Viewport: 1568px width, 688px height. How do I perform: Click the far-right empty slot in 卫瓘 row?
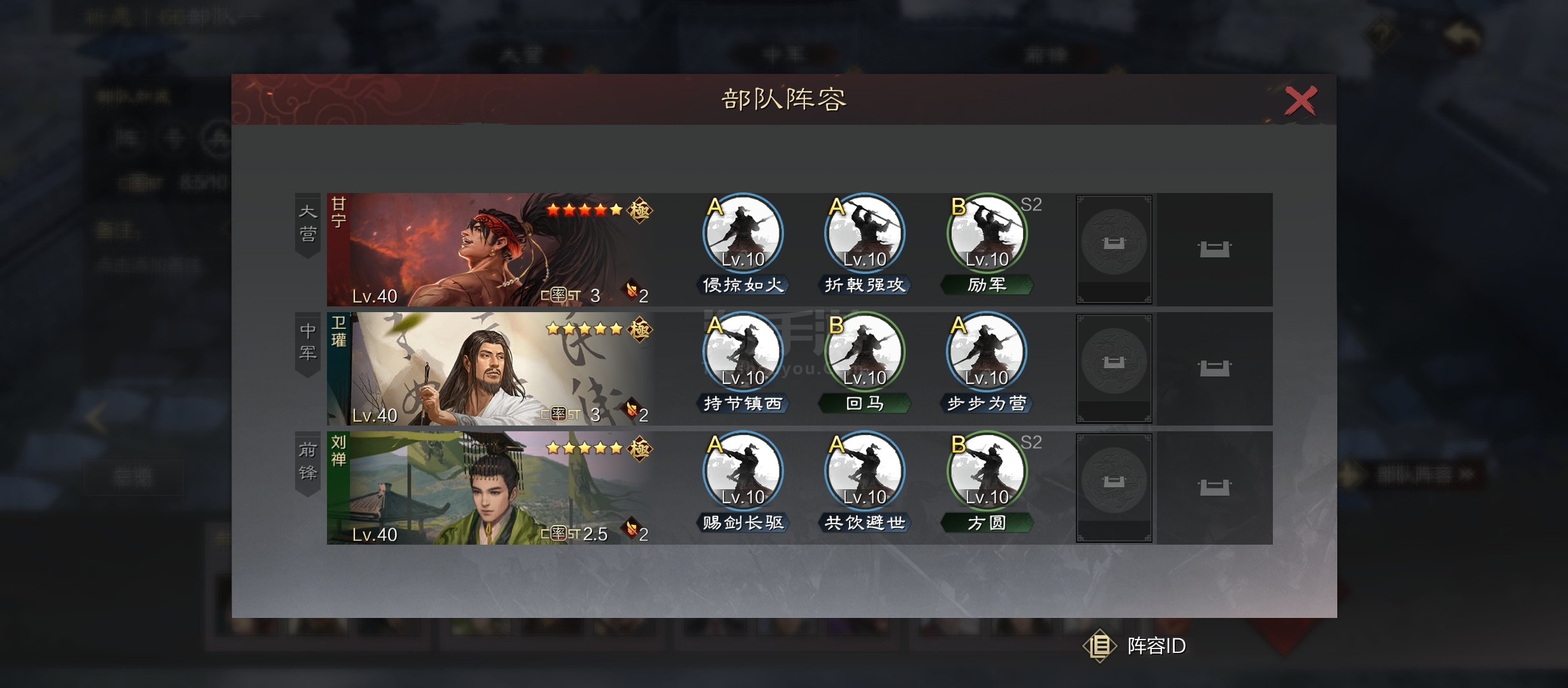[1215, 369]
